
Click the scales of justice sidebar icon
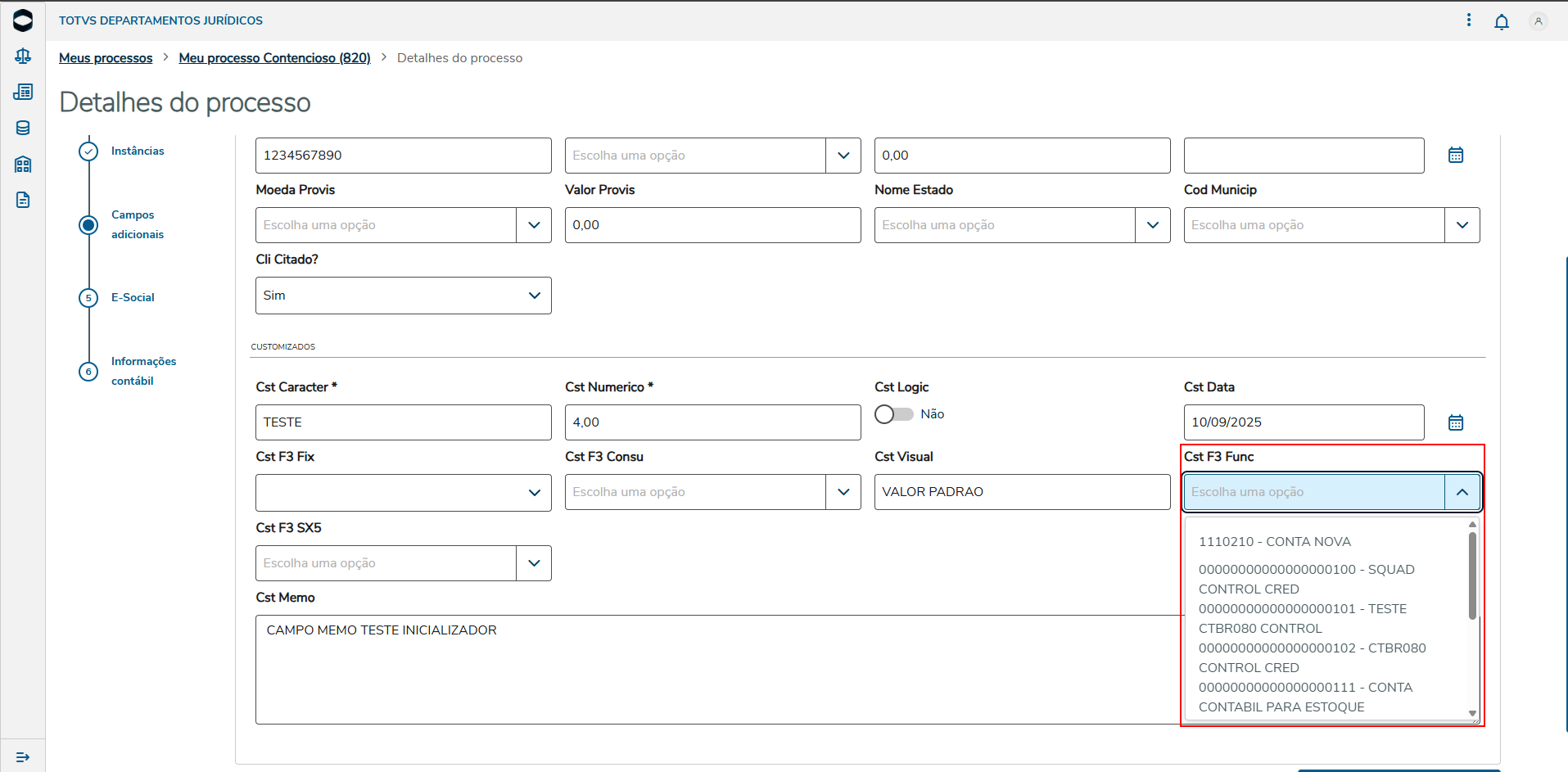coord(23,56)
